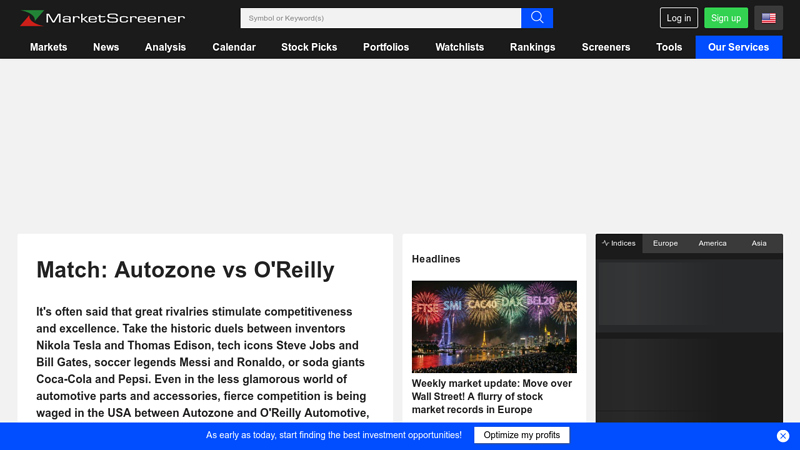Open the Analysis menu
This screenshot has width=800, height=450.
165,47
